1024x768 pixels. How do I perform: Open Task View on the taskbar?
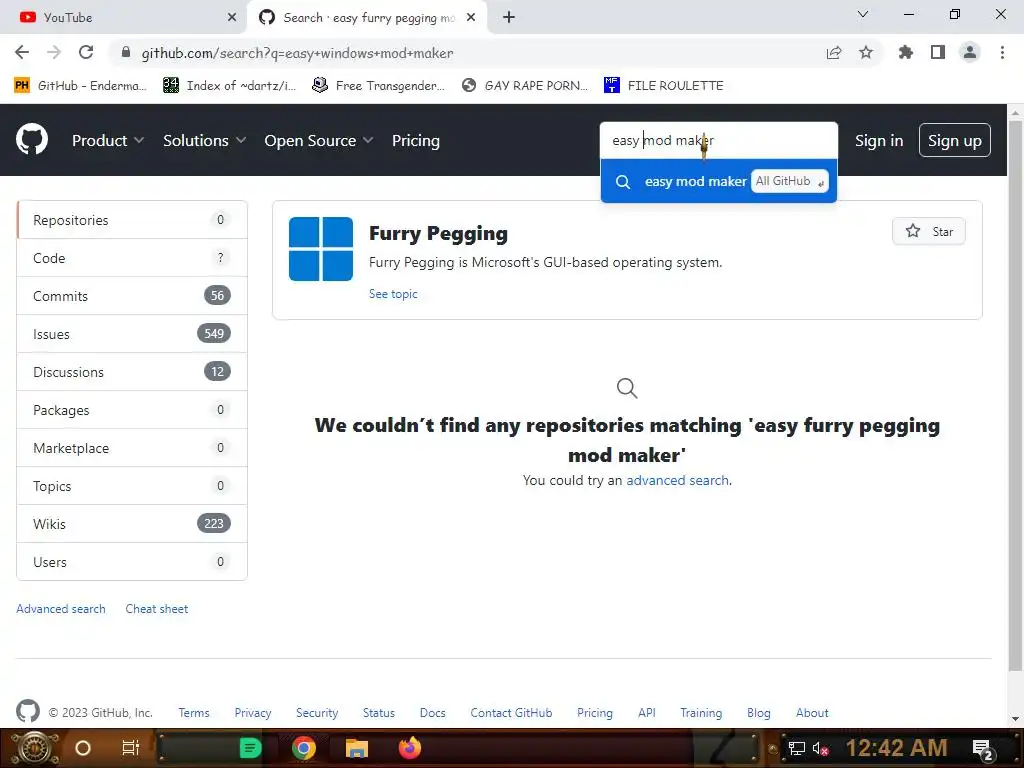(x=131, y=748)
